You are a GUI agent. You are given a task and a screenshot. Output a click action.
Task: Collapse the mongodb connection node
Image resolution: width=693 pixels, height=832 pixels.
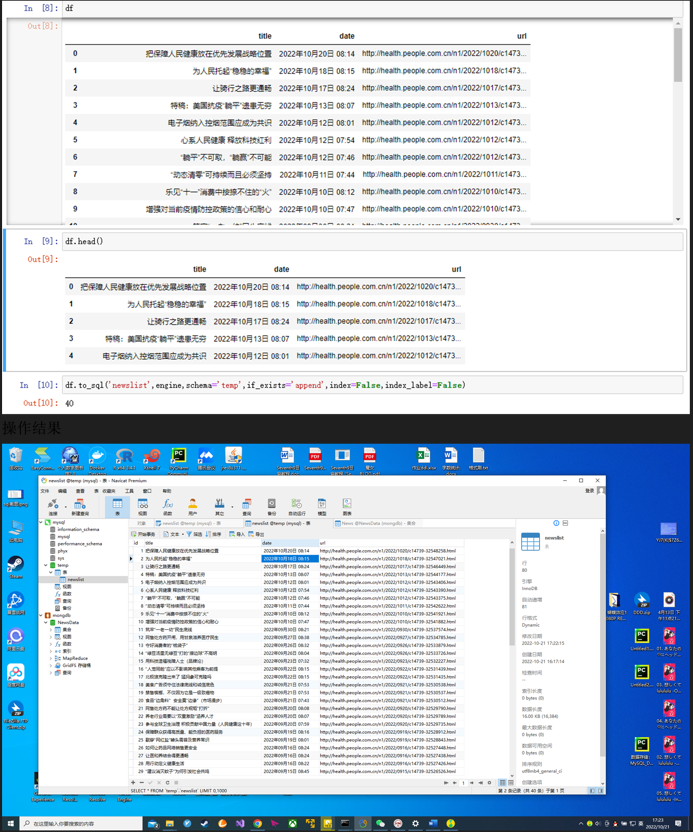pyautogui.click(x=41, y=615)
